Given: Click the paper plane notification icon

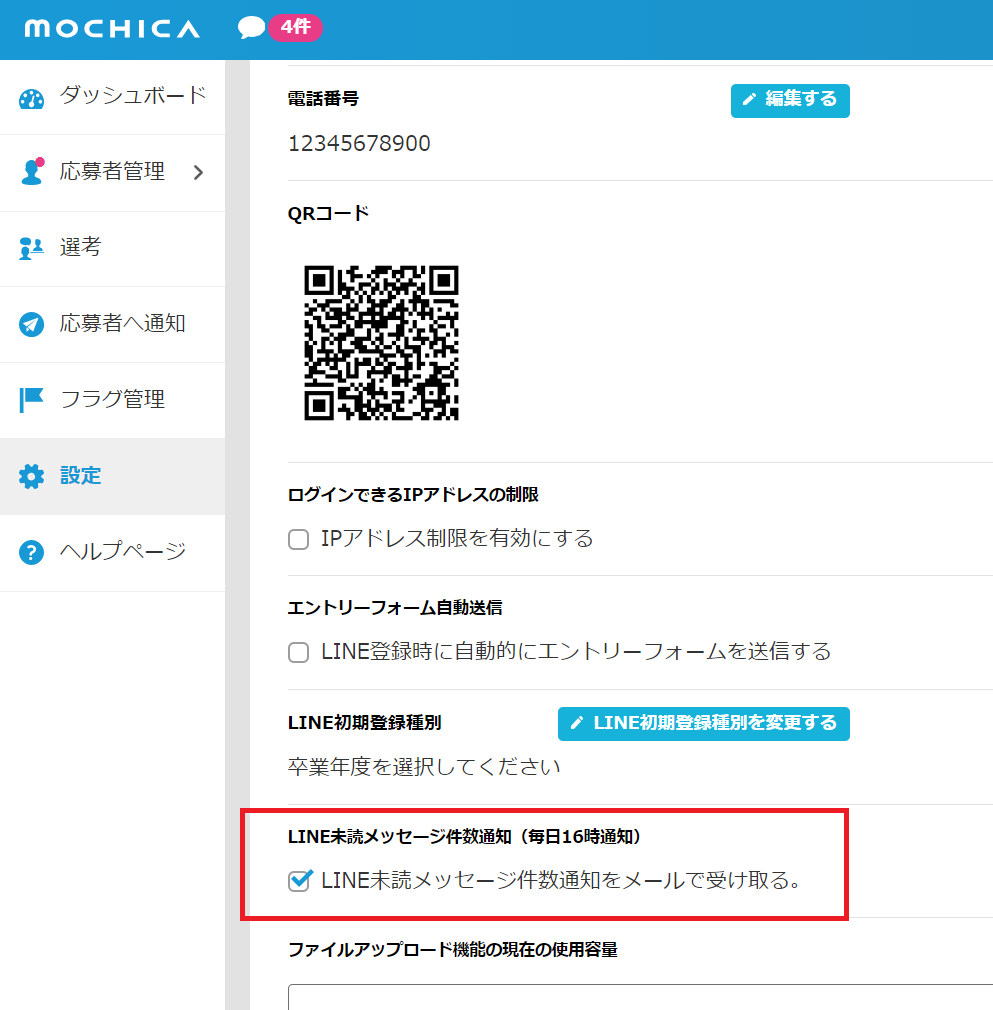Looking at the screenshot, I should pyautogui.click(x=32, y=324).
